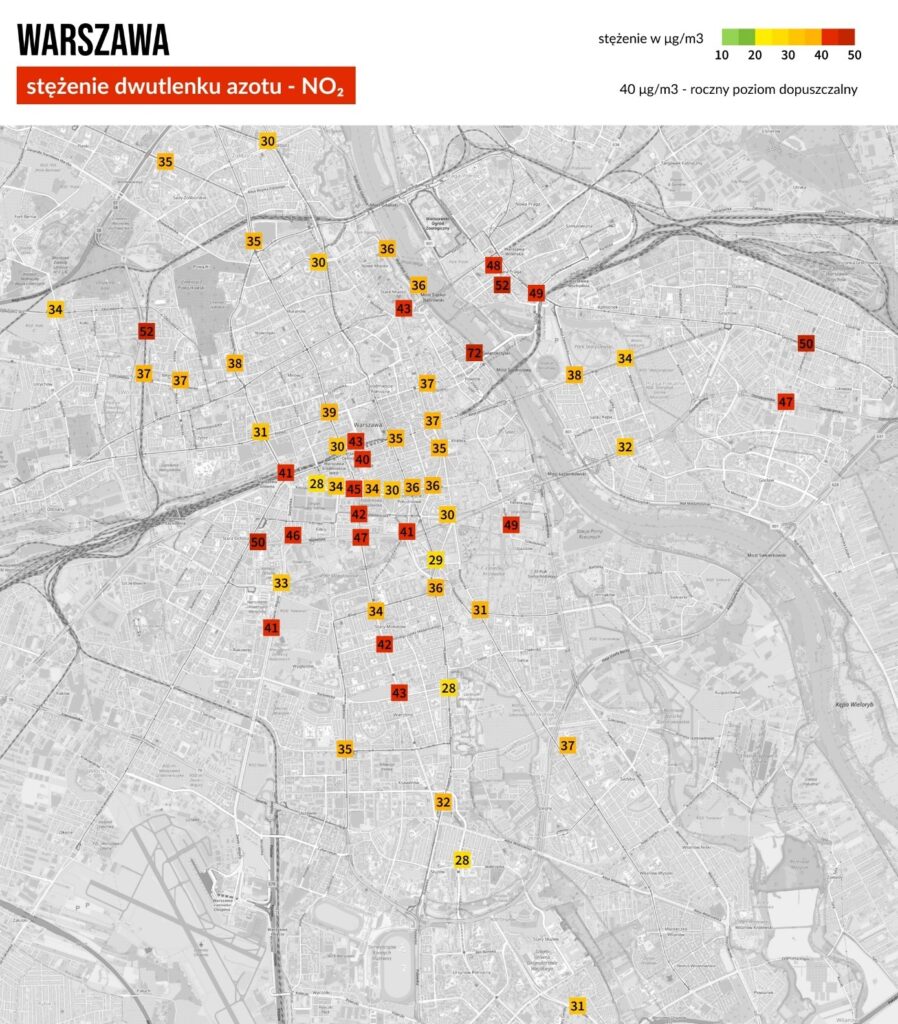898x1024 pixels.
Task: Click the legend scale value 20
Action: (755, 55)
